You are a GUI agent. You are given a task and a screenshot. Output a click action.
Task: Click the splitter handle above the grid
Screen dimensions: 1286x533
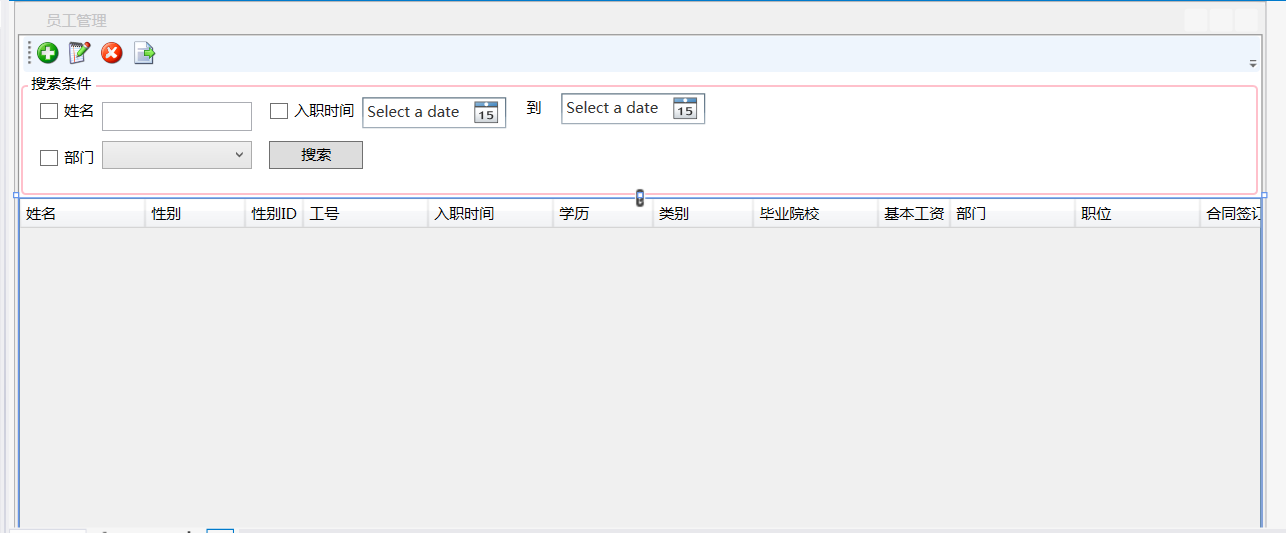tap(640, 197)
